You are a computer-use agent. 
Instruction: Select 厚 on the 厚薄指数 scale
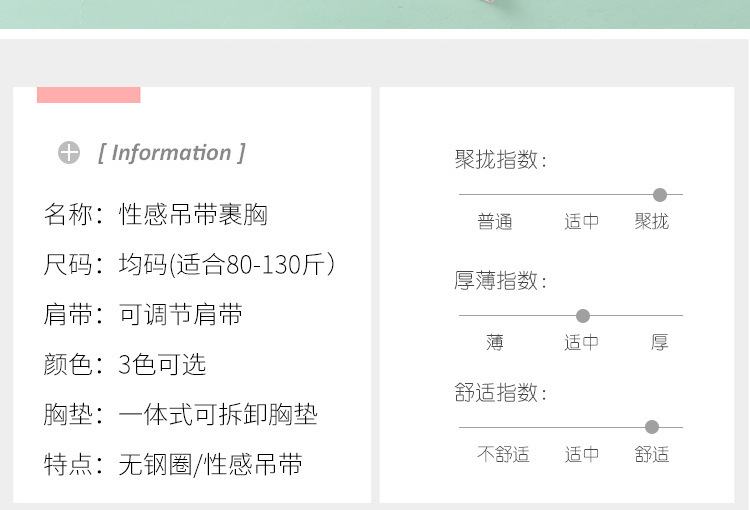click(x=660, y=343)
